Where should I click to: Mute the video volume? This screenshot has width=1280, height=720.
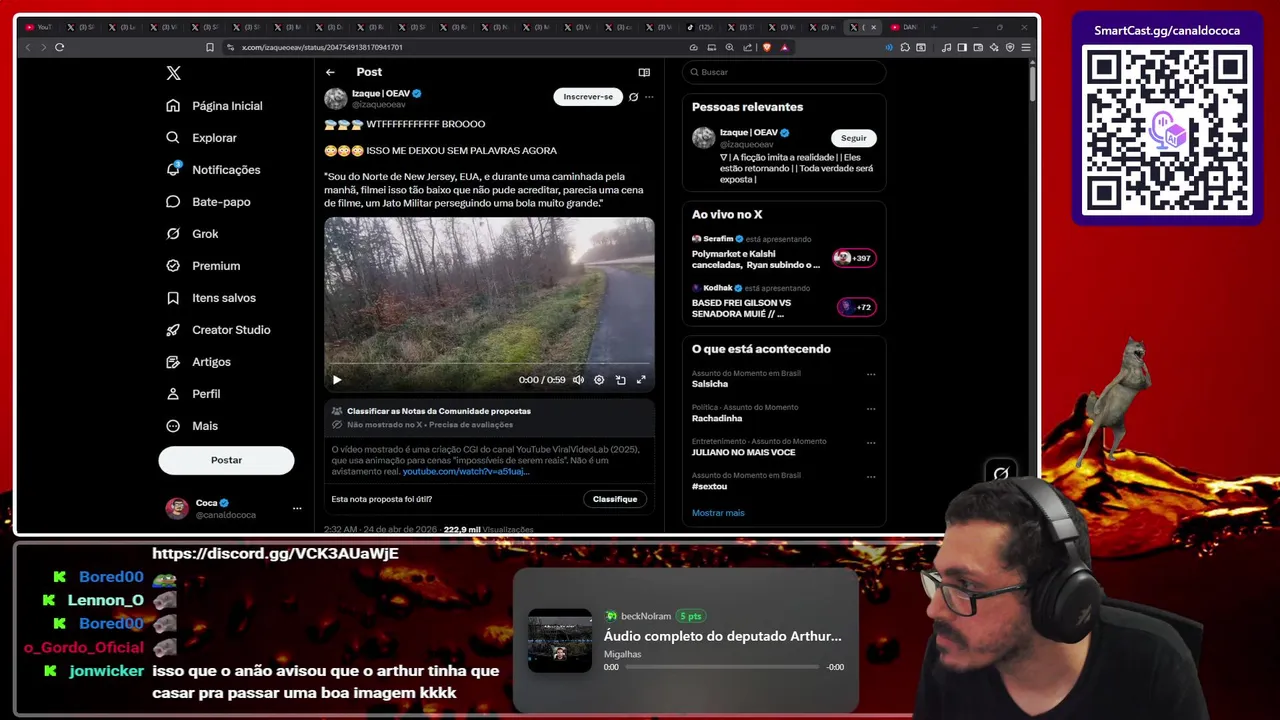click(x=578, y=380)
